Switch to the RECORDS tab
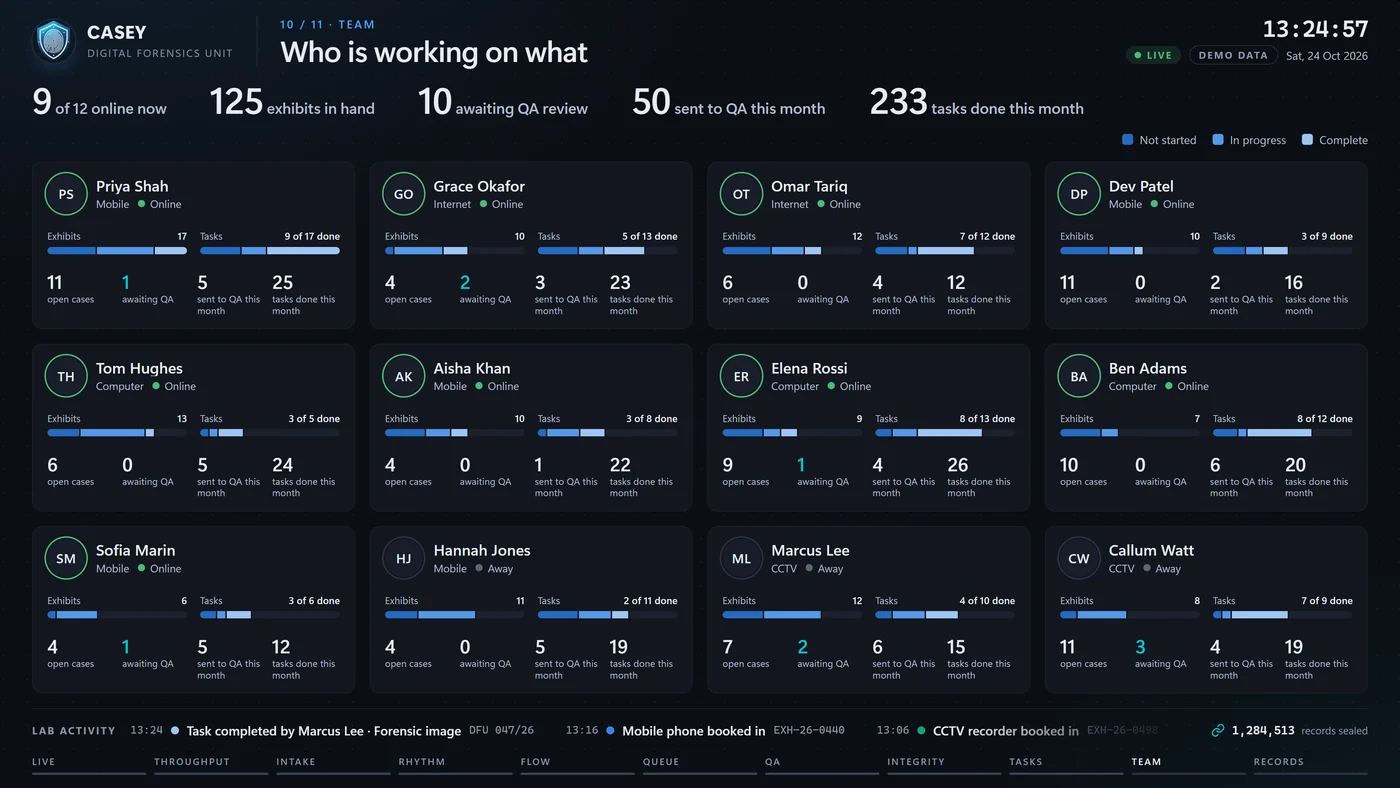 [x=1311, y=763]
